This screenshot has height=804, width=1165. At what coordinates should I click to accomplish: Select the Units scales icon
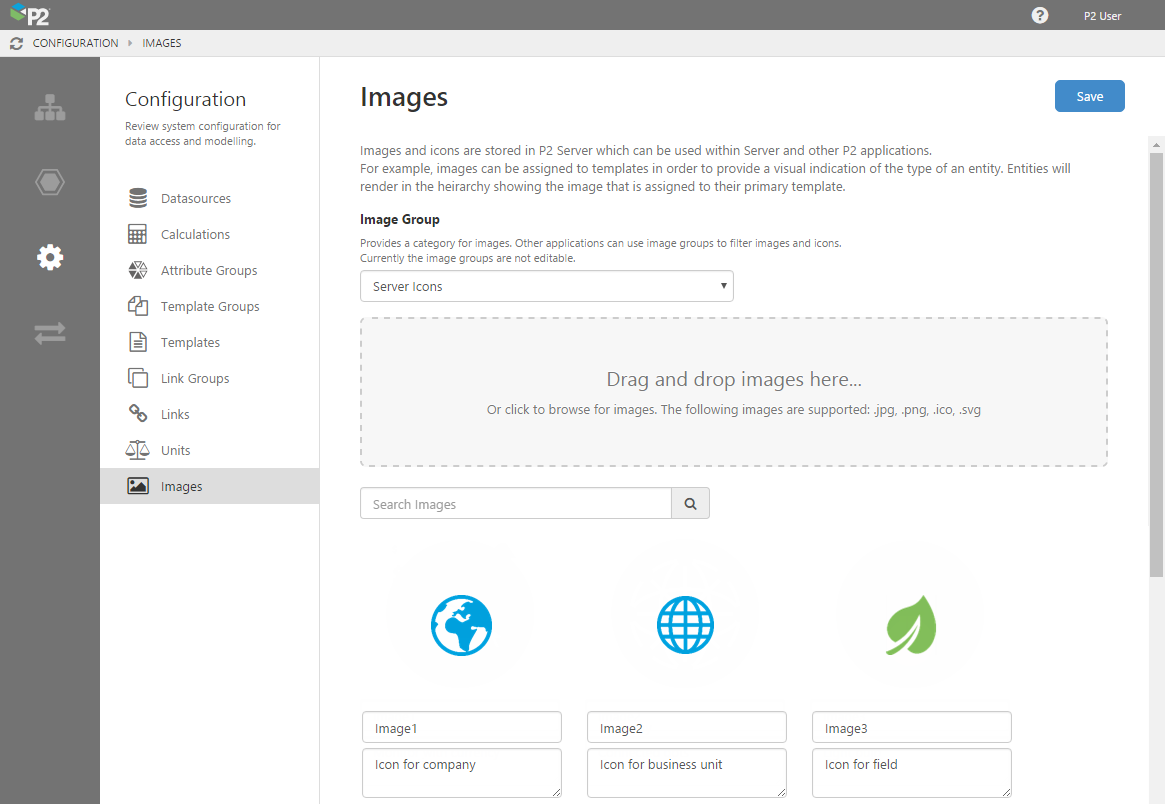coord(137,449)
